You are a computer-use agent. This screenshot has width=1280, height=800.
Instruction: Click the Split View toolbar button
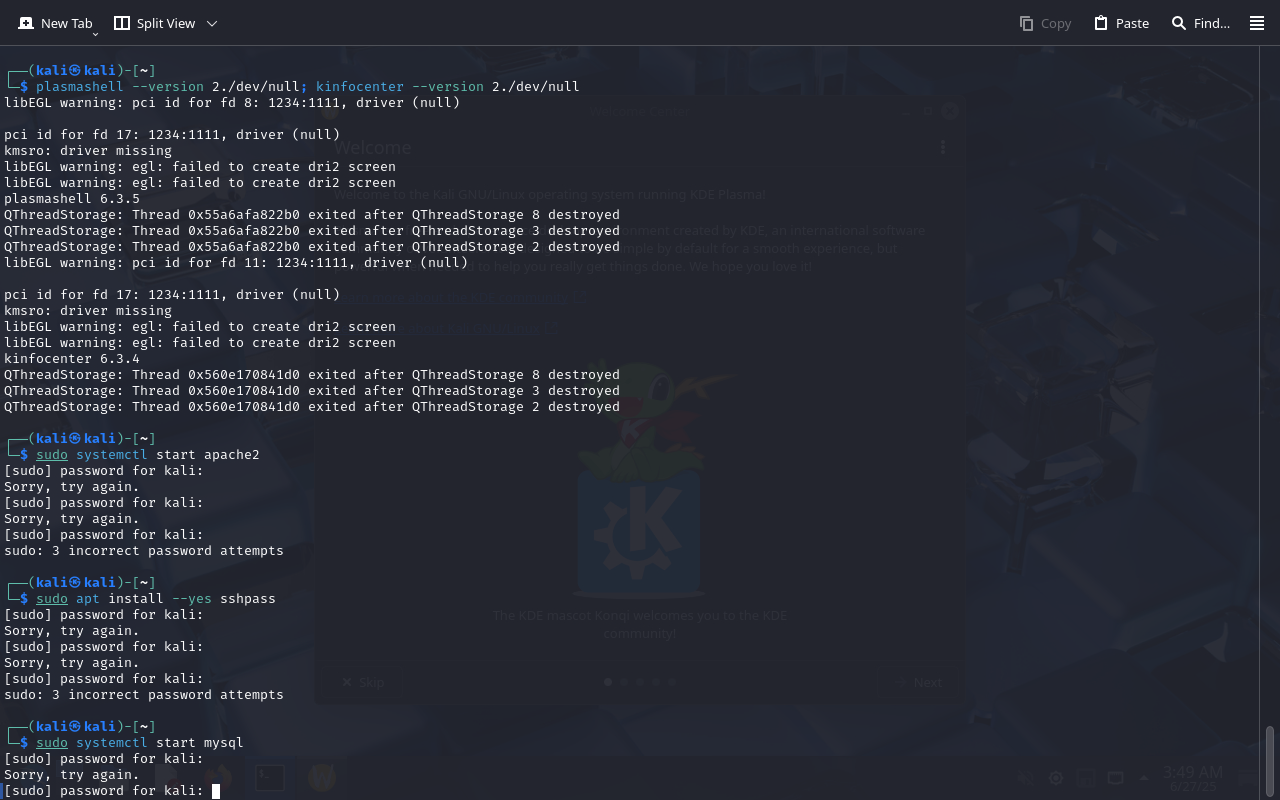click(155, 23)
